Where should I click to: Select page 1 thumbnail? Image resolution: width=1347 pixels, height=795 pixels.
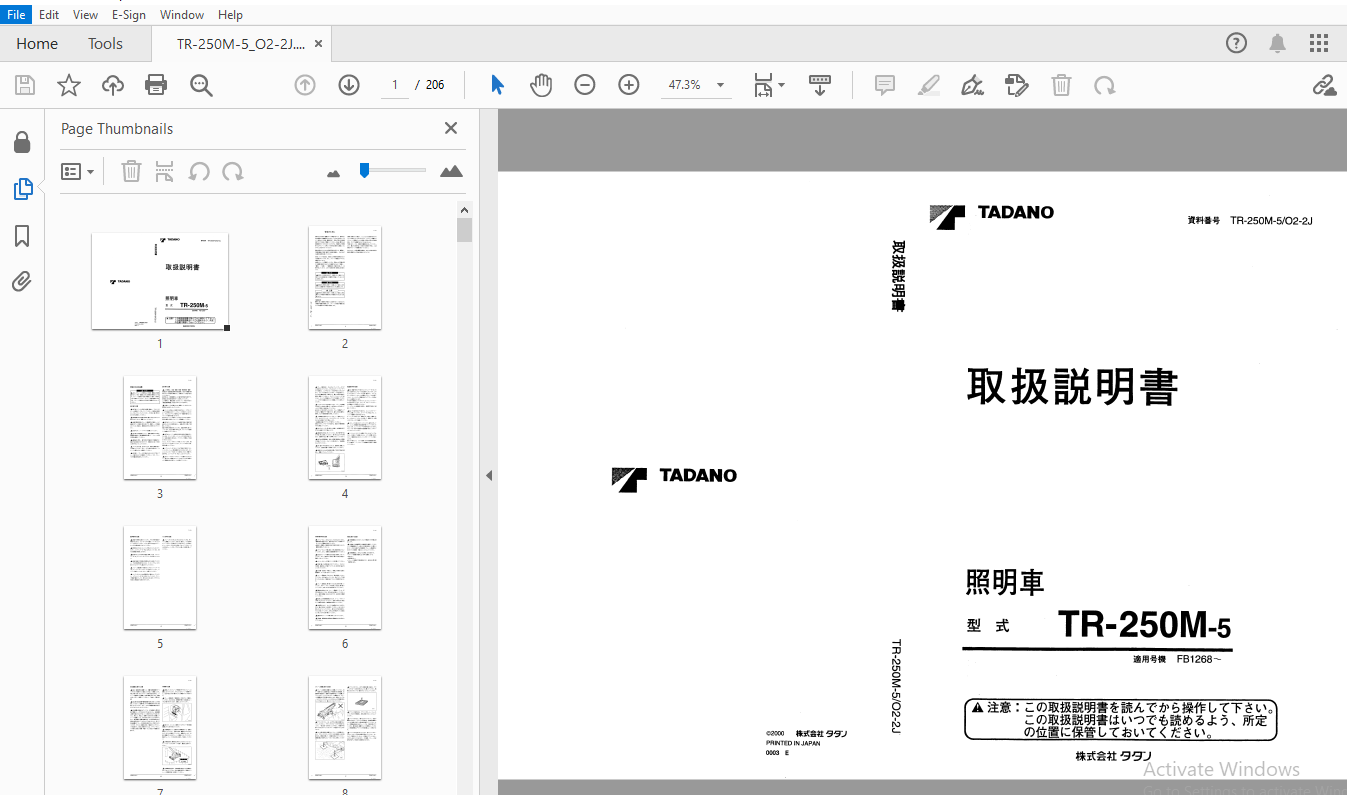[160, 281]
